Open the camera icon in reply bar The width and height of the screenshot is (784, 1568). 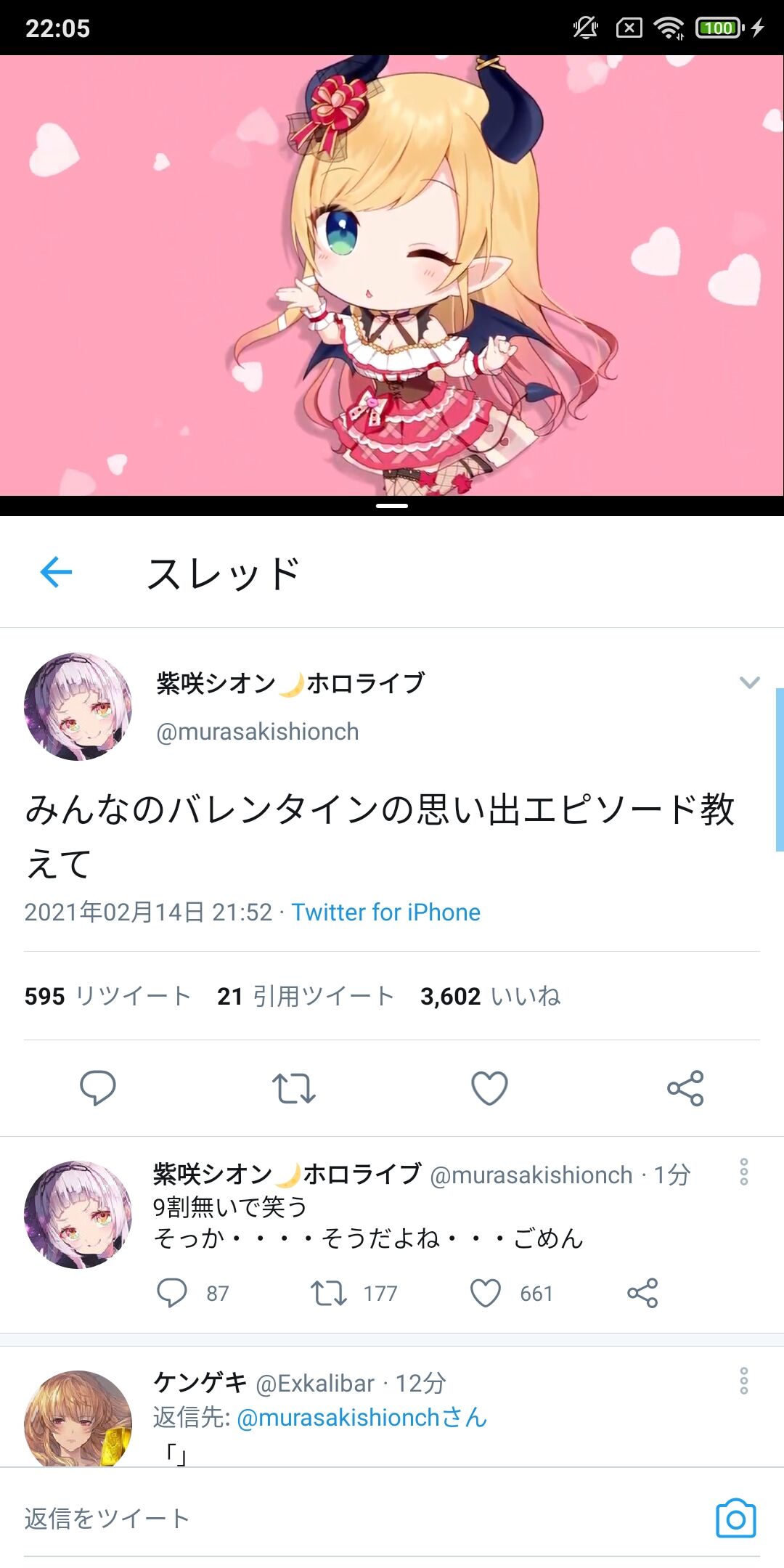point(736,1518)
